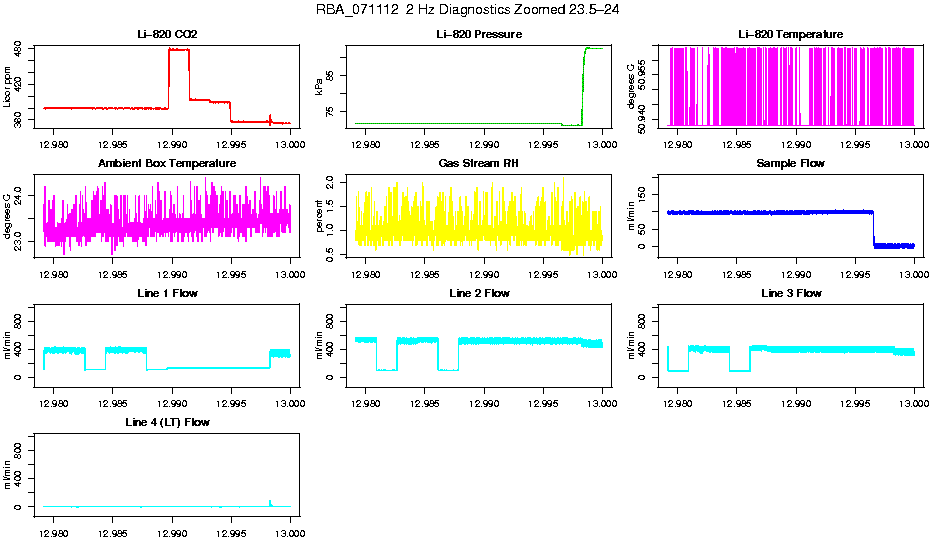
Task: Click the Line 4 (LT) Flow title
Action: tap(167, 422)
